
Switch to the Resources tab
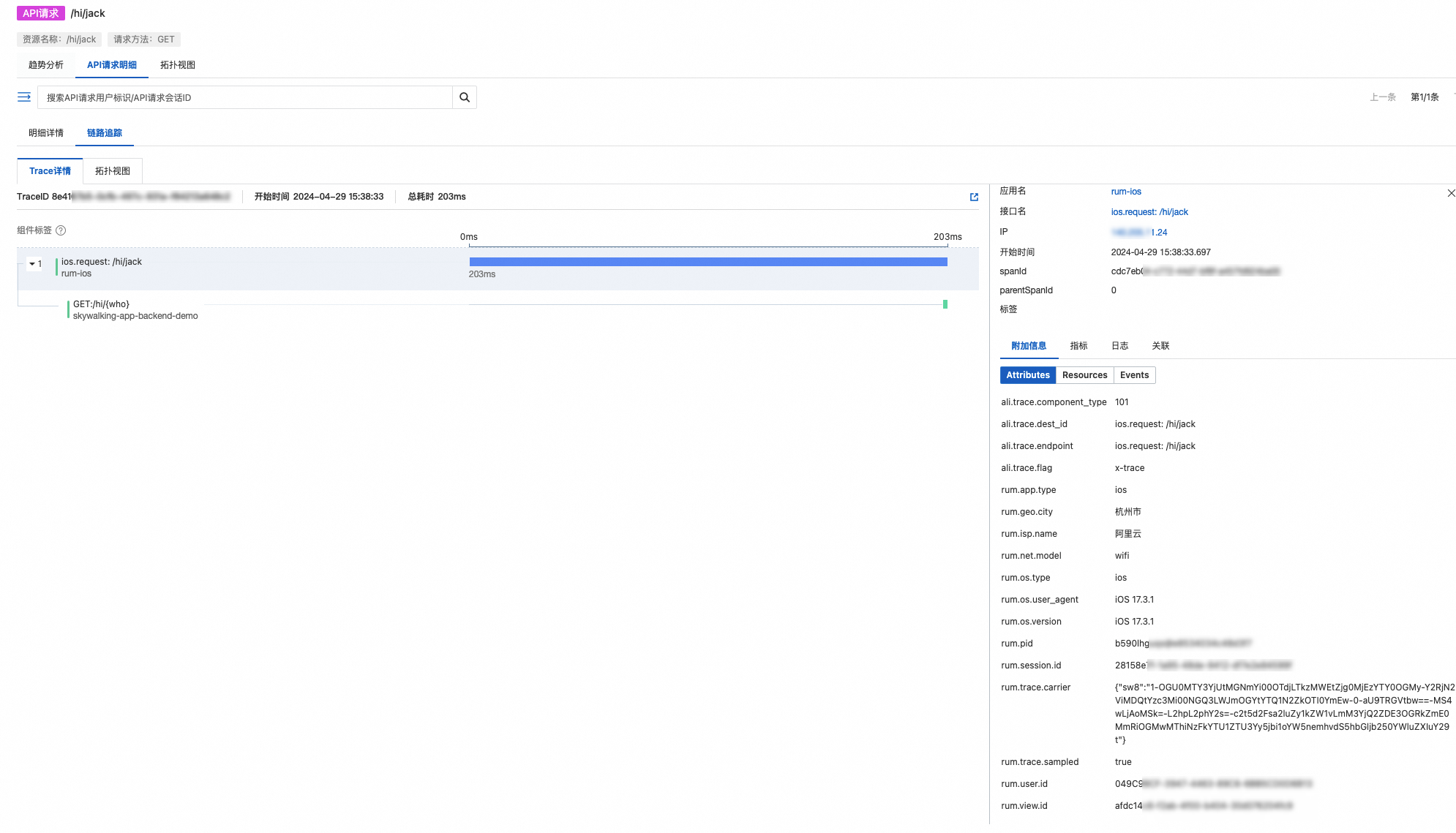click(1084, 374)
